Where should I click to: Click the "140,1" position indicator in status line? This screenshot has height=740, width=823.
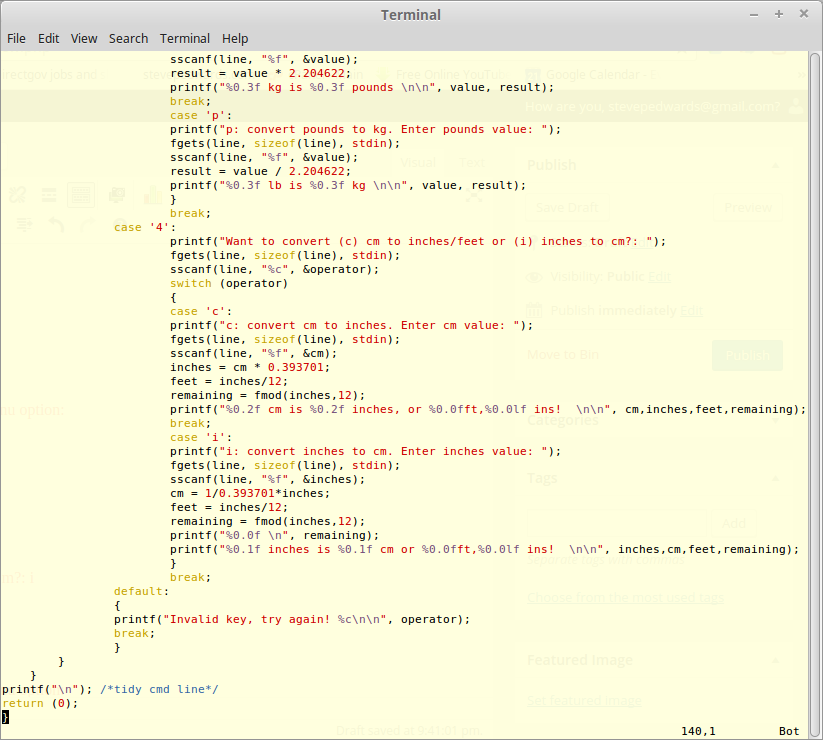tap(698, 731)
